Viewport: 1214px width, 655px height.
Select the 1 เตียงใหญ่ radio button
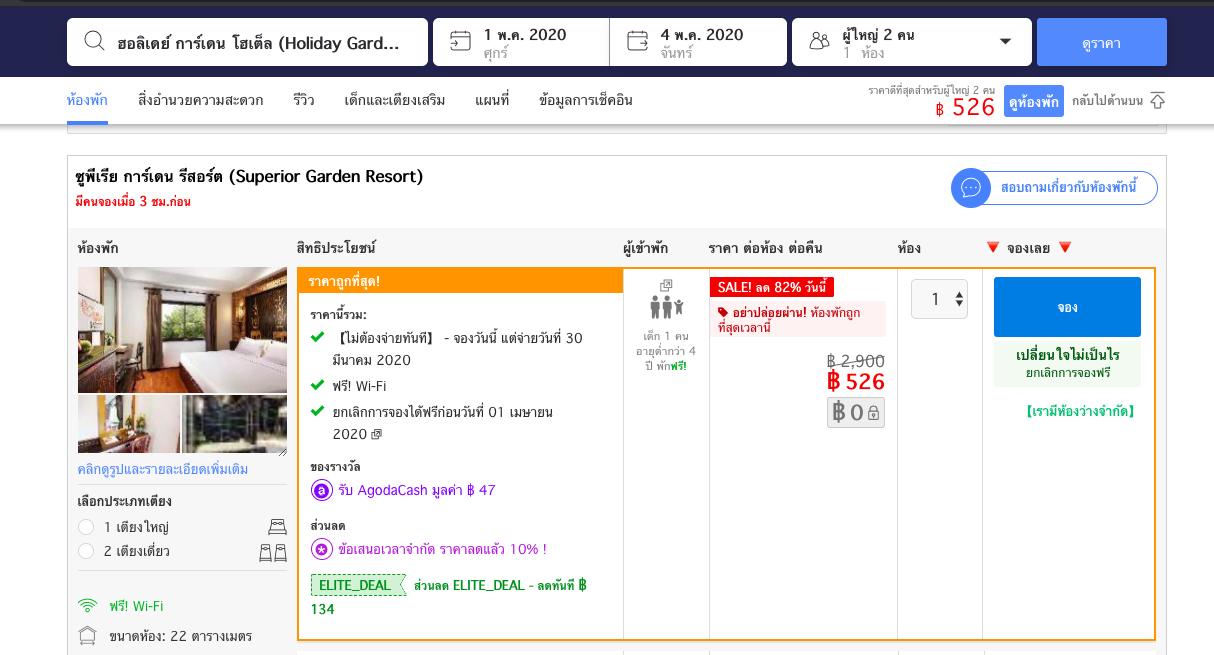point(86,527)
